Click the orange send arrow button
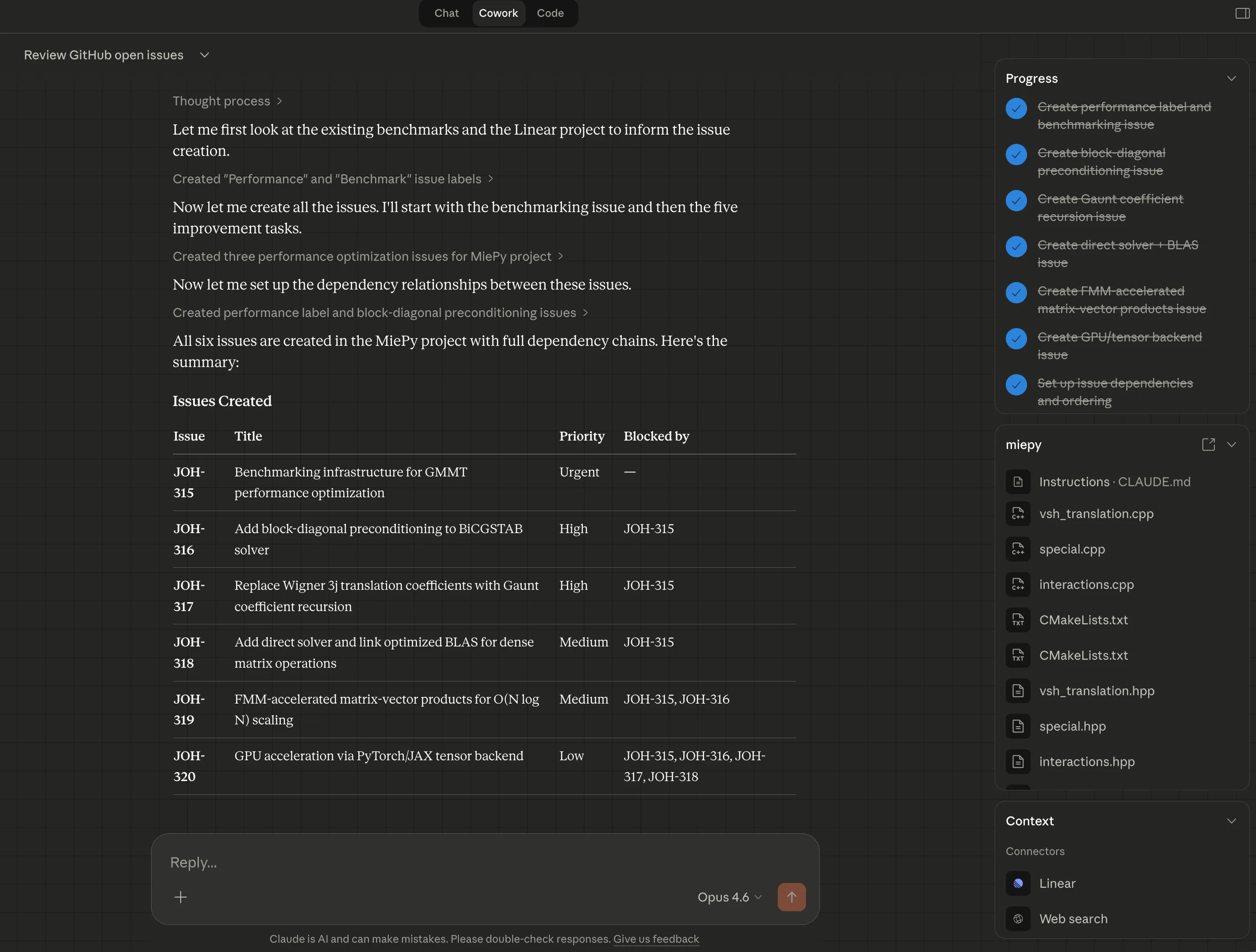1256x952 pixels. [x=791, y=897]
